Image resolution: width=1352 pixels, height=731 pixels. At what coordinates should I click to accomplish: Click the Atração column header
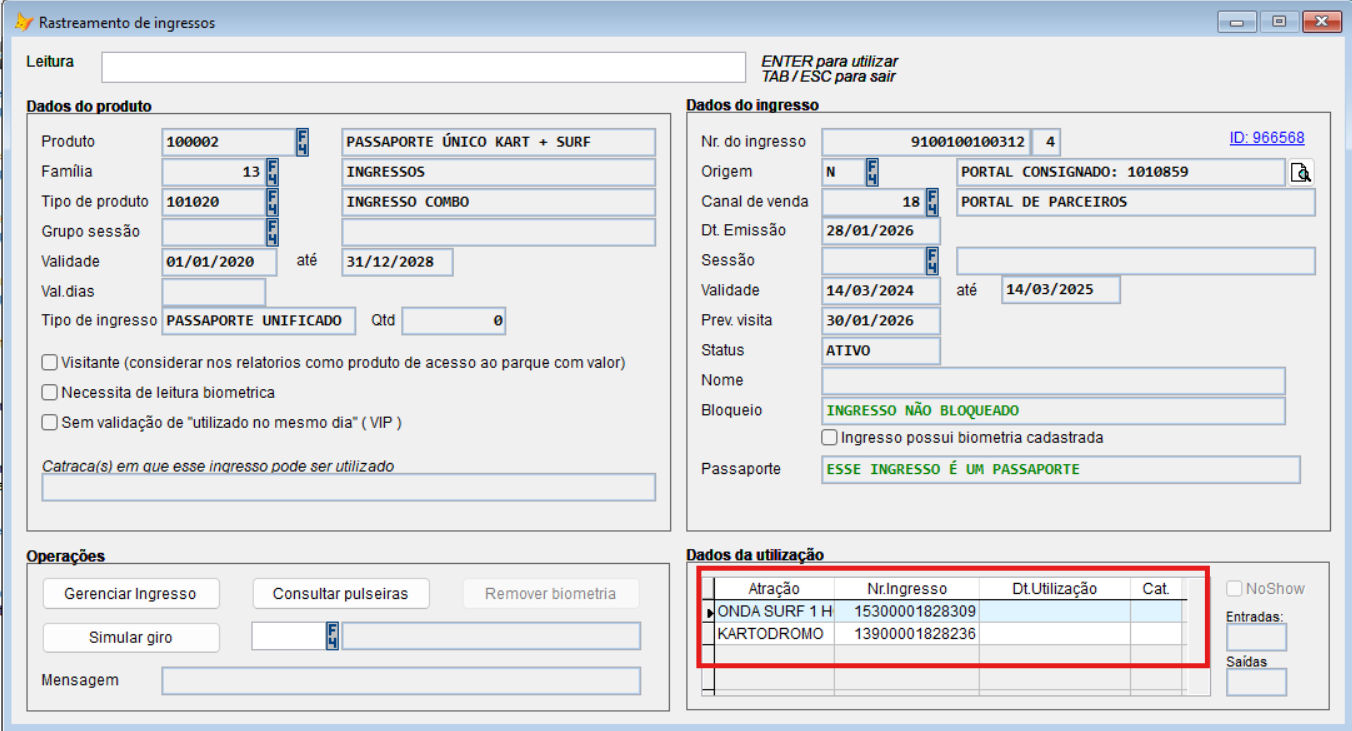[x=773, y=589]
